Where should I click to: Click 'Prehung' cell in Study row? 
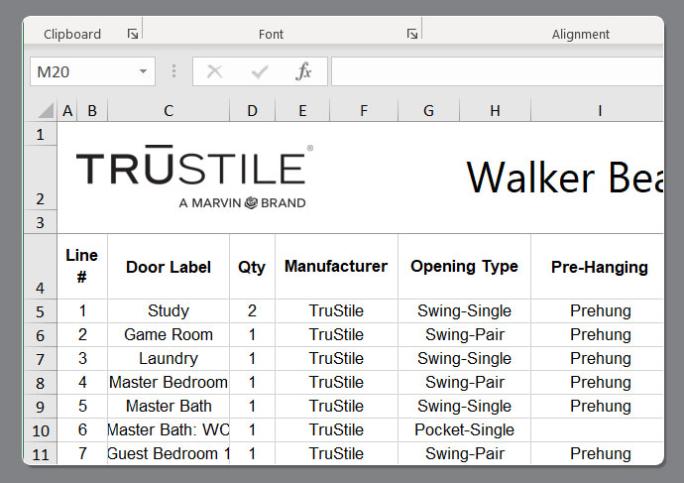click(597, 311)
